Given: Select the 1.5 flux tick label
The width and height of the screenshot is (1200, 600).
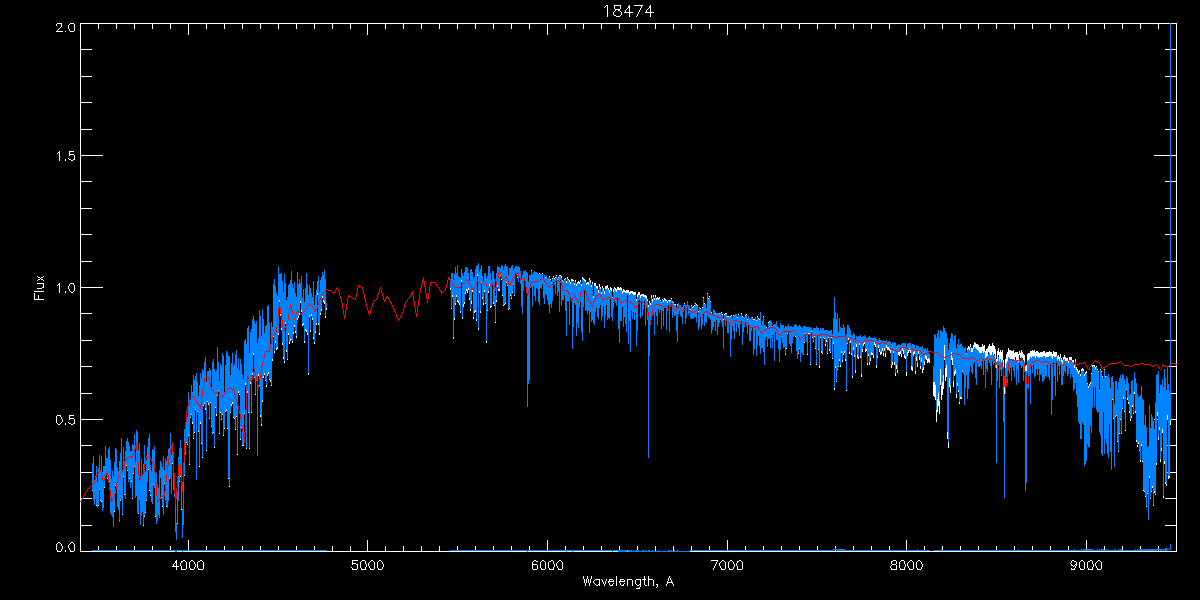Looking at the screenshot, I should coord(64,157).
